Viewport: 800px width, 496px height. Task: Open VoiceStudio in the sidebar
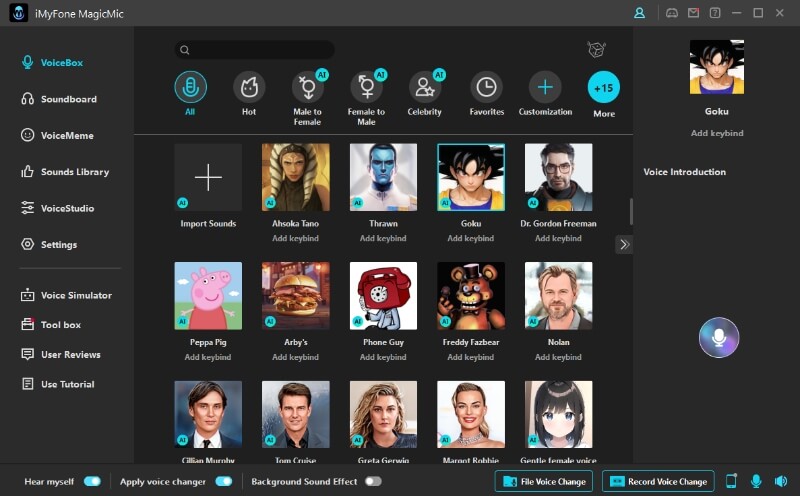[x=57, y=208]
